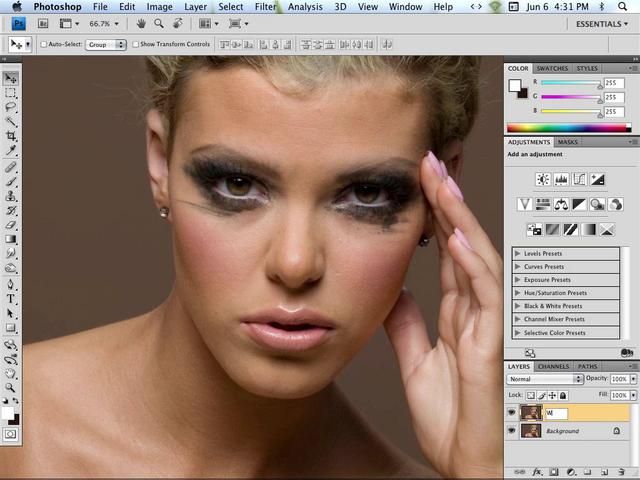Toggle lock transparent pixels
640x480 pixels.
pyautogui.click(x=530, y=395)
